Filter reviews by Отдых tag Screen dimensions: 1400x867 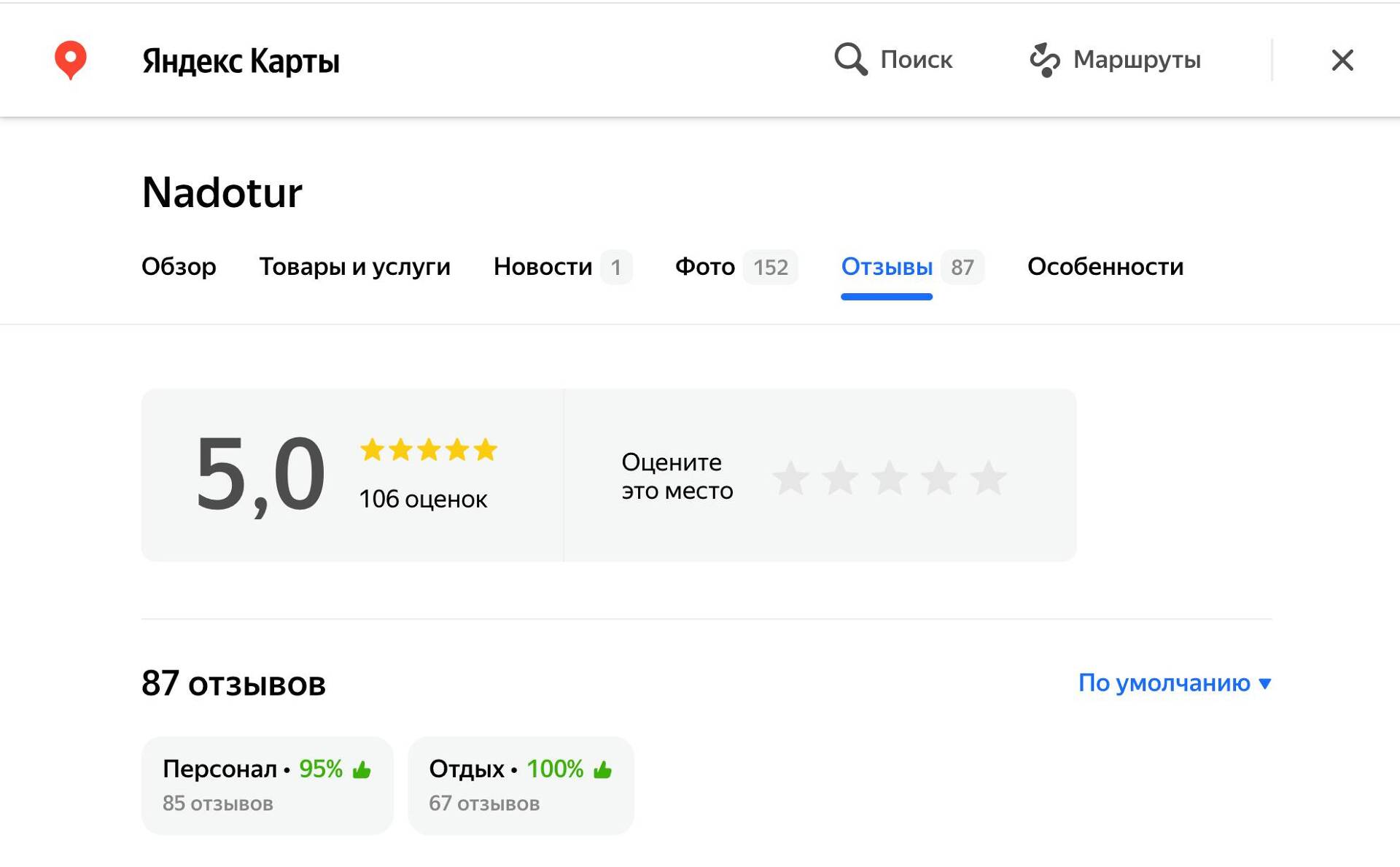(521, 785)
